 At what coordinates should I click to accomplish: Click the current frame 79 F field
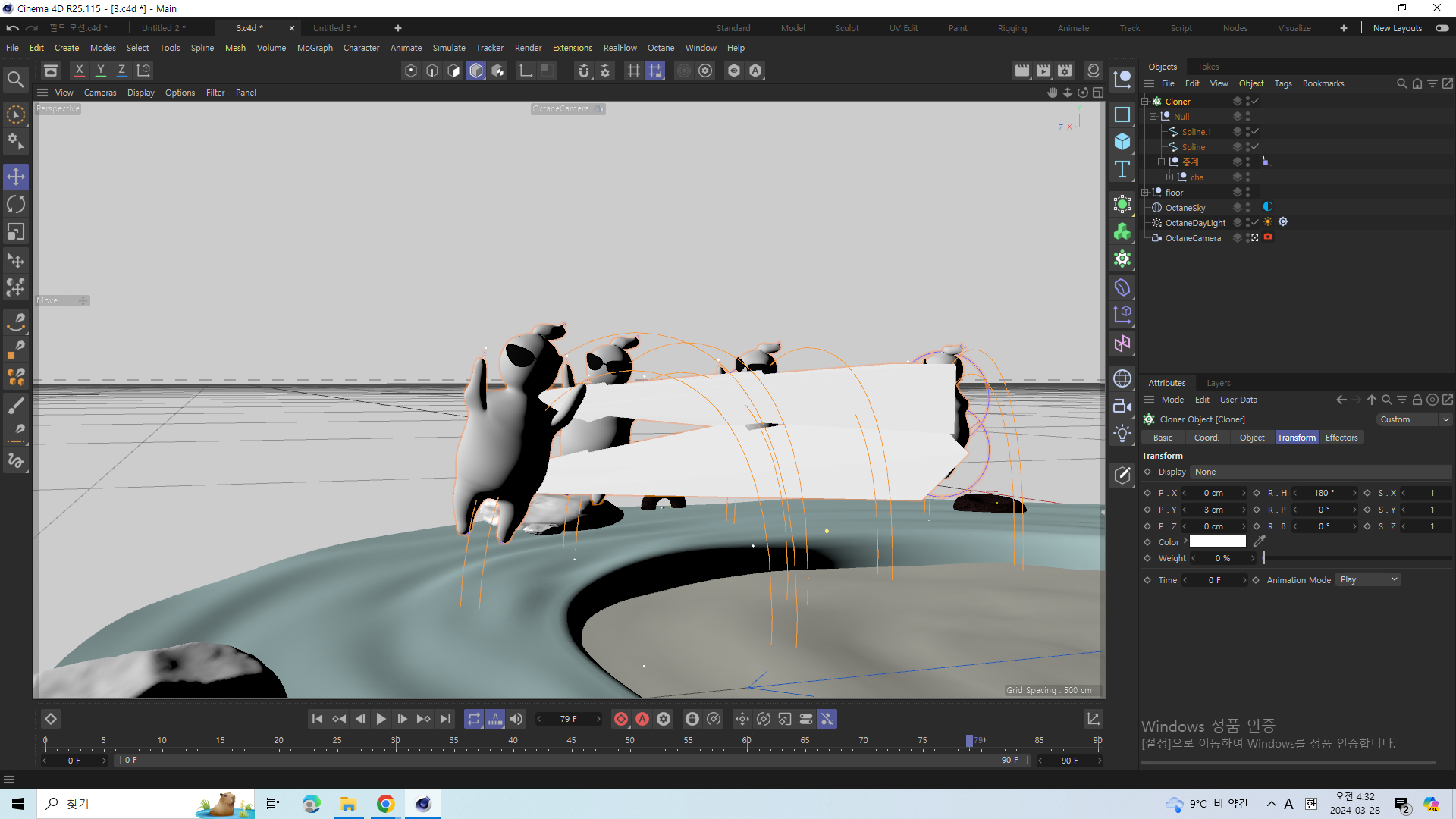[569, 719]
